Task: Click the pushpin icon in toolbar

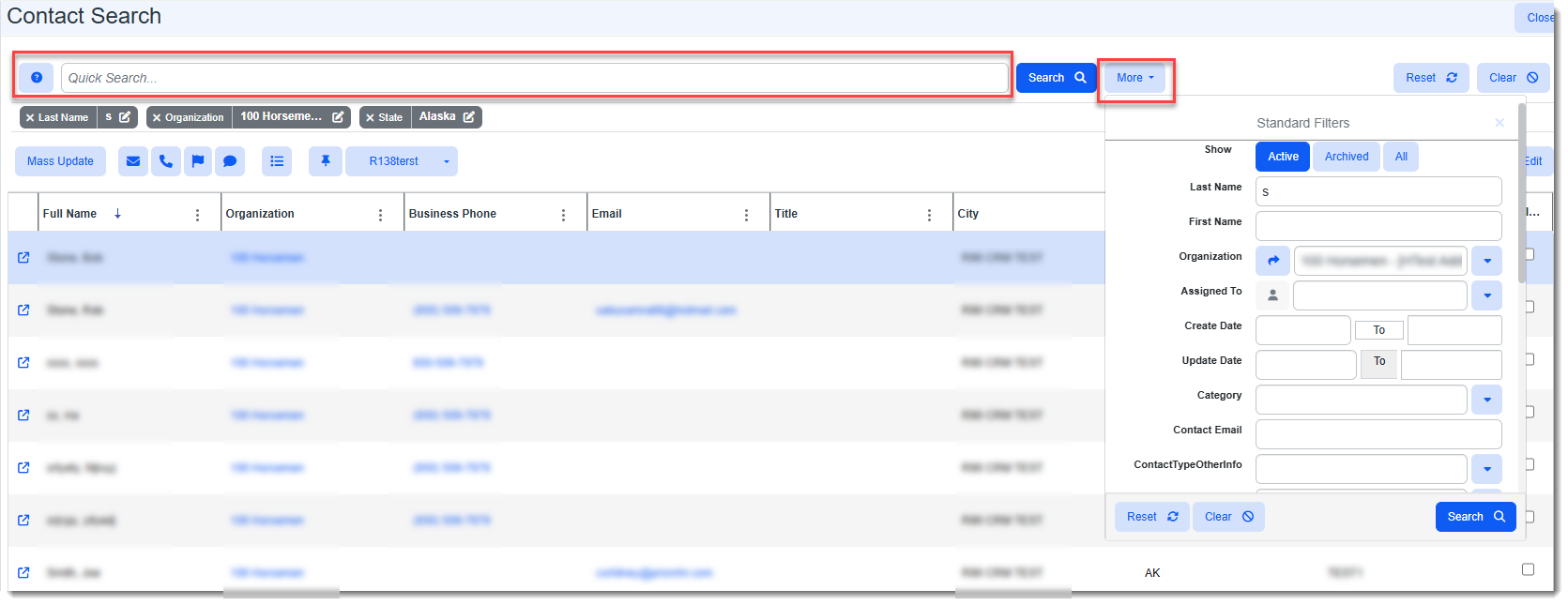Action: (x=326, y=161)
